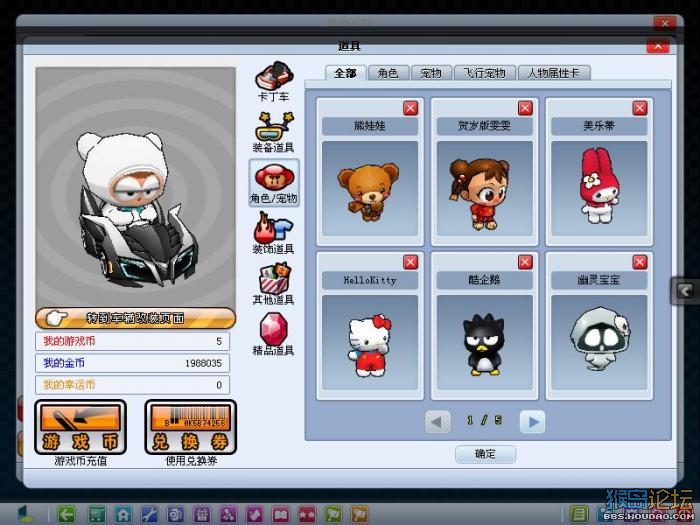This screenshot has height=525, width=700.
Task: Remove the 熊娃娃 item with red X
Action: 410,108
